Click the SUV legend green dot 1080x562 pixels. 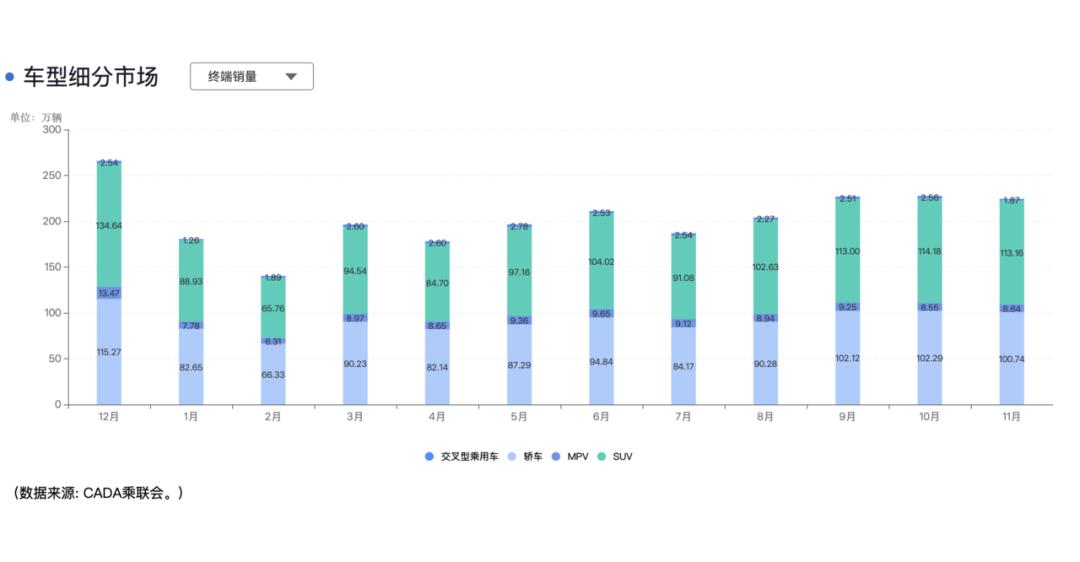pos(601,457)
